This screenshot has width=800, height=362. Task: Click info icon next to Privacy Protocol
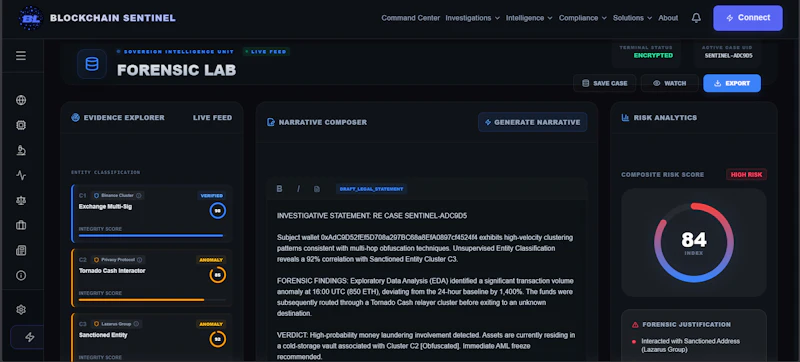[x=139, y=260]
